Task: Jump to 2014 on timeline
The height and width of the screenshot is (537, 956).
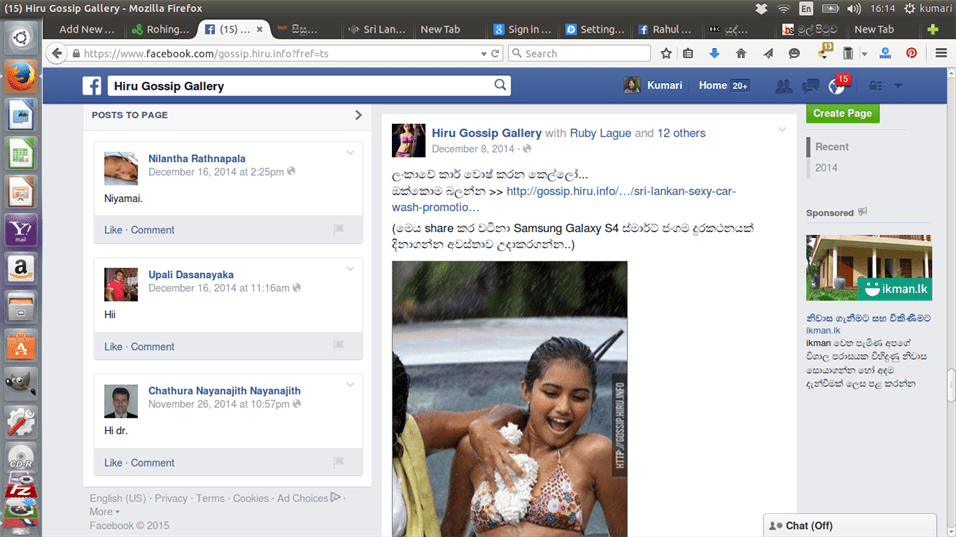Action: 826,168
